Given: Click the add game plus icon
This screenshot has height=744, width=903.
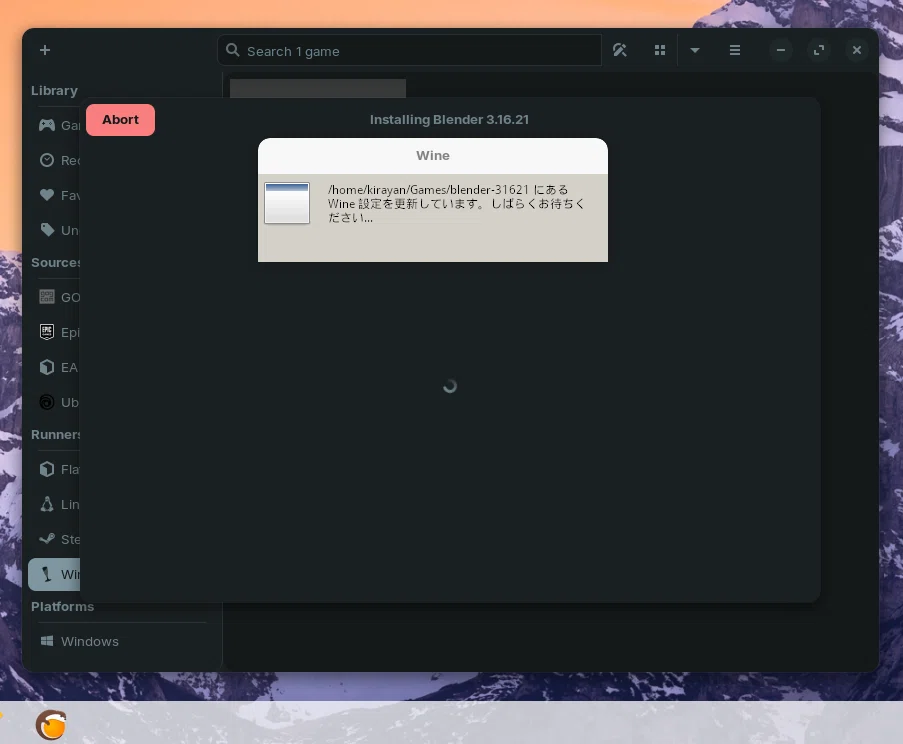Looking at the screenshot, I should (x=45, y=50).
